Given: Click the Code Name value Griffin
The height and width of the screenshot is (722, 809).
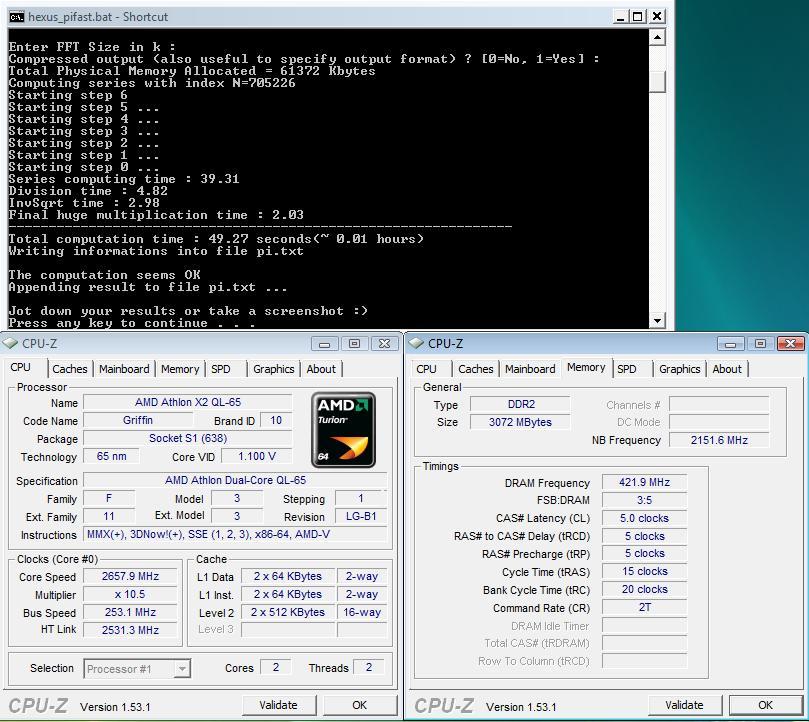Looking at the screenshot, I should click(x=138, y=420).
